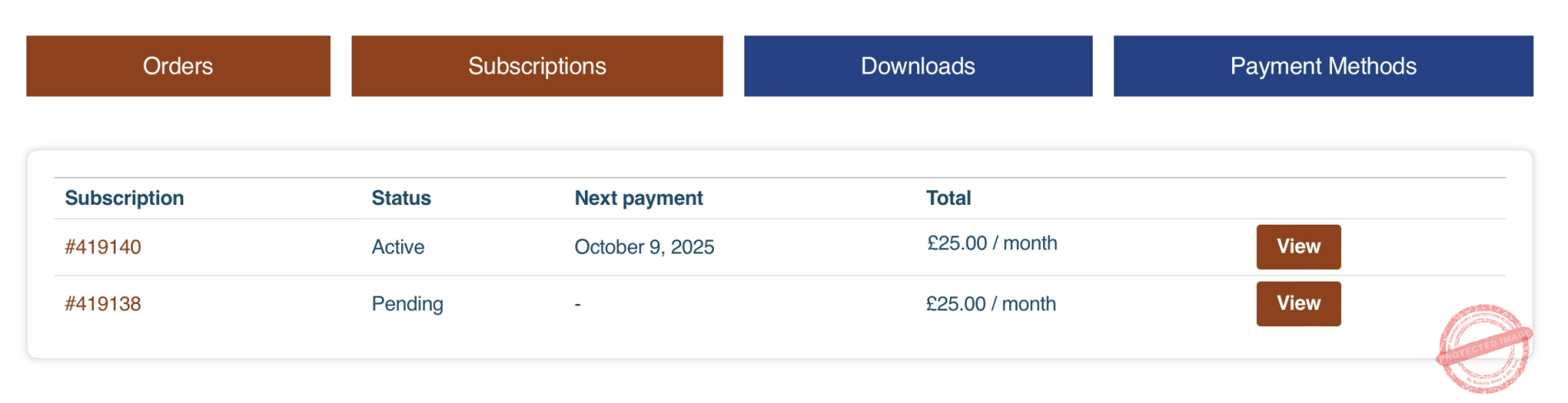Click the Subscription column header
1568x403 pixels.
[x=125, y=198]
